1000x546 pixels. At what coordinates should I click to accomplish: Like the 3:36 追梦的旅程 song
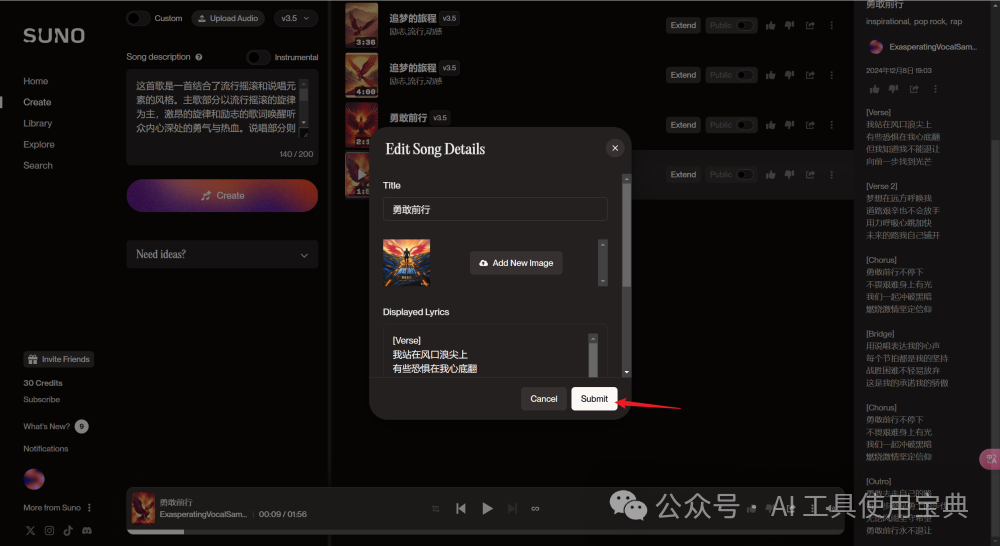pyautogui.click(x=770, y=26)
